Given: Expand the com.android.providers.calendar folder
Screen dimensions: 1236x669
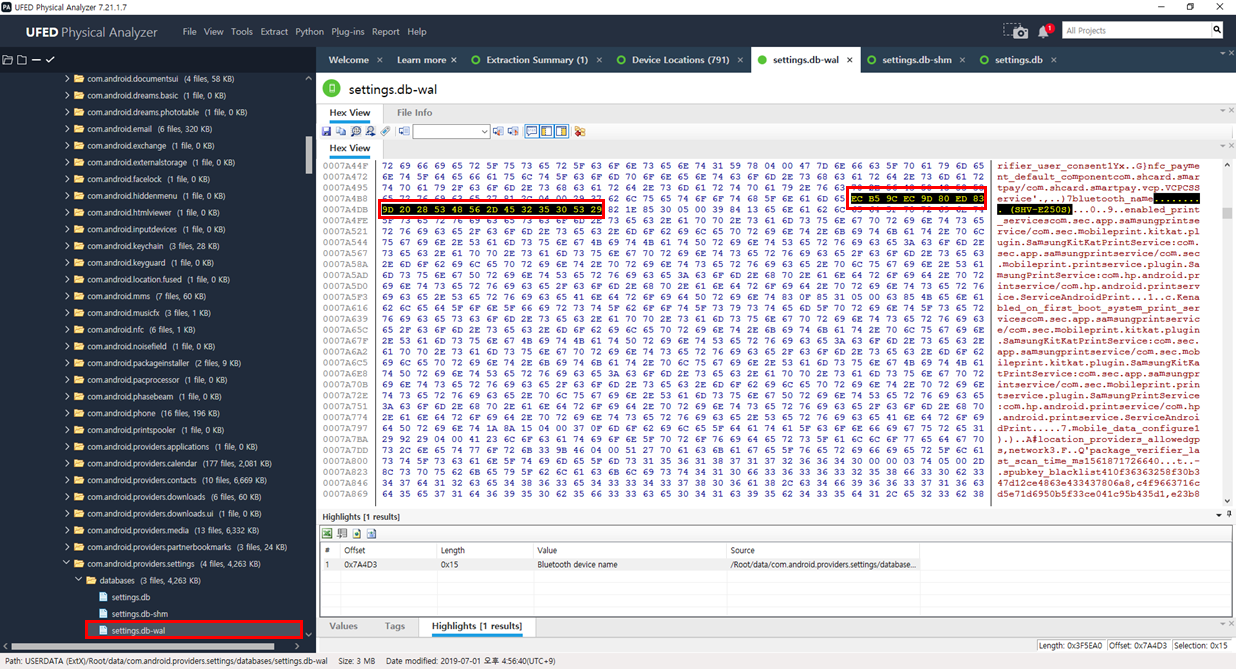Looking at the screenshot, I should [67, 463].
